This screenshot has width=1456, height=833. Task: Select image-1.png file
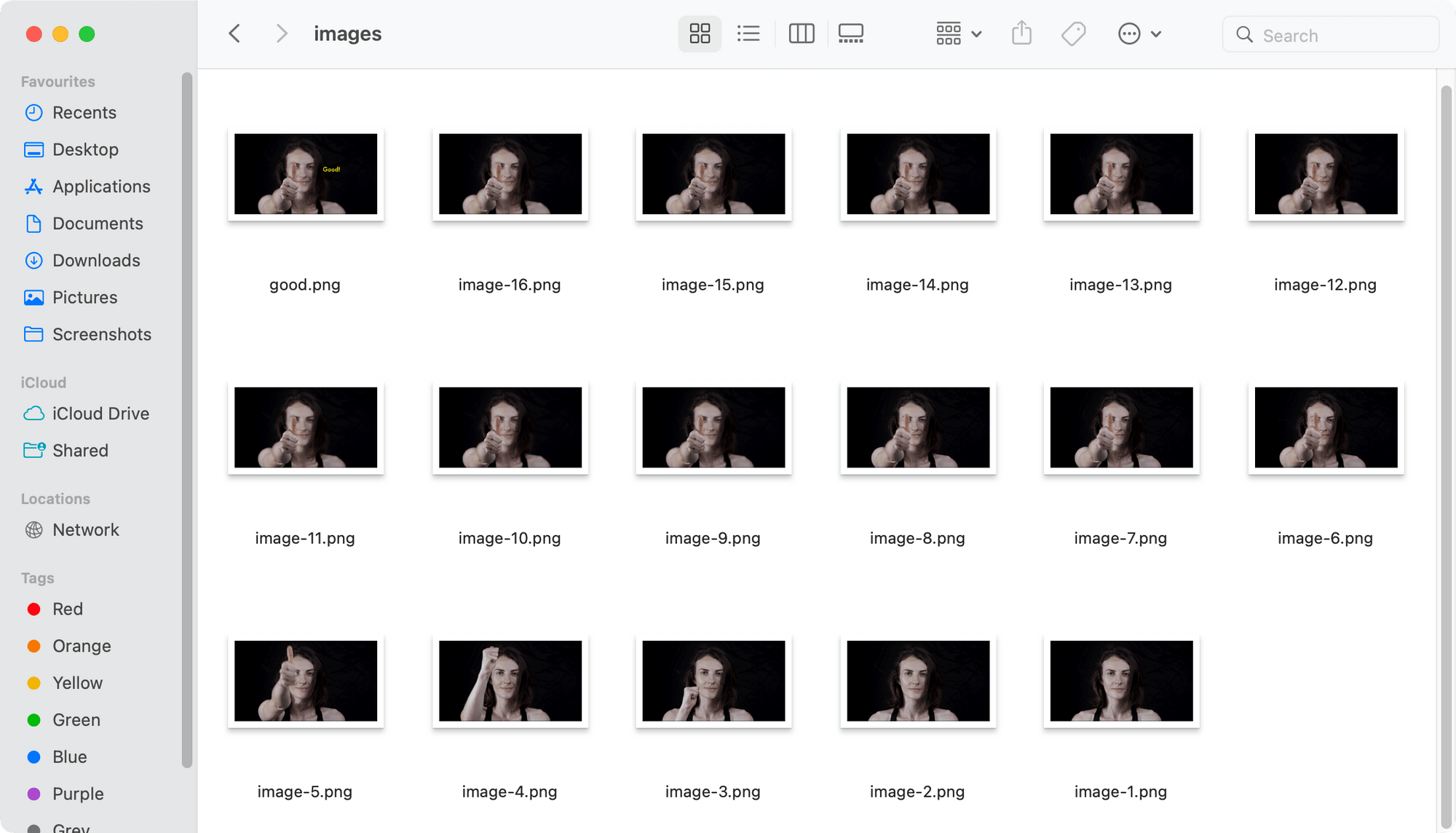coord(1121,680)
